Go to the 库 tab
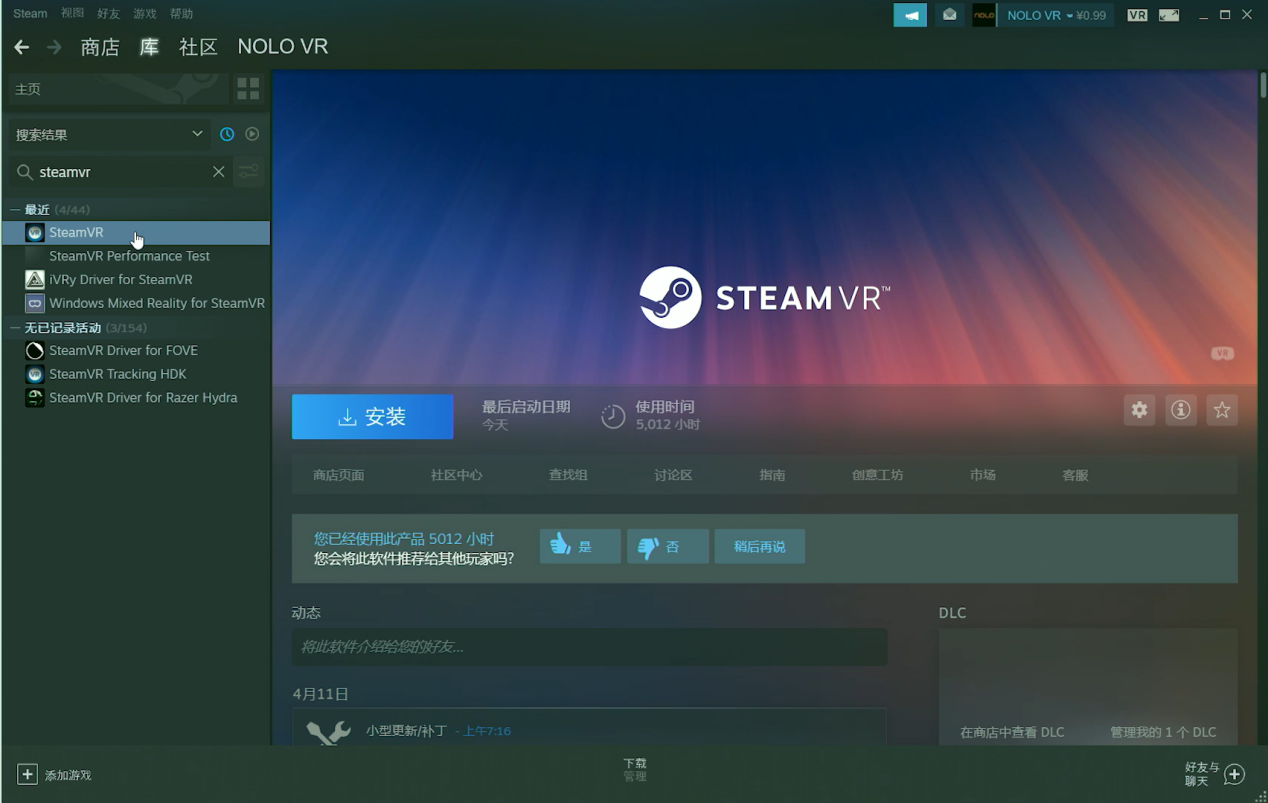 149,47
